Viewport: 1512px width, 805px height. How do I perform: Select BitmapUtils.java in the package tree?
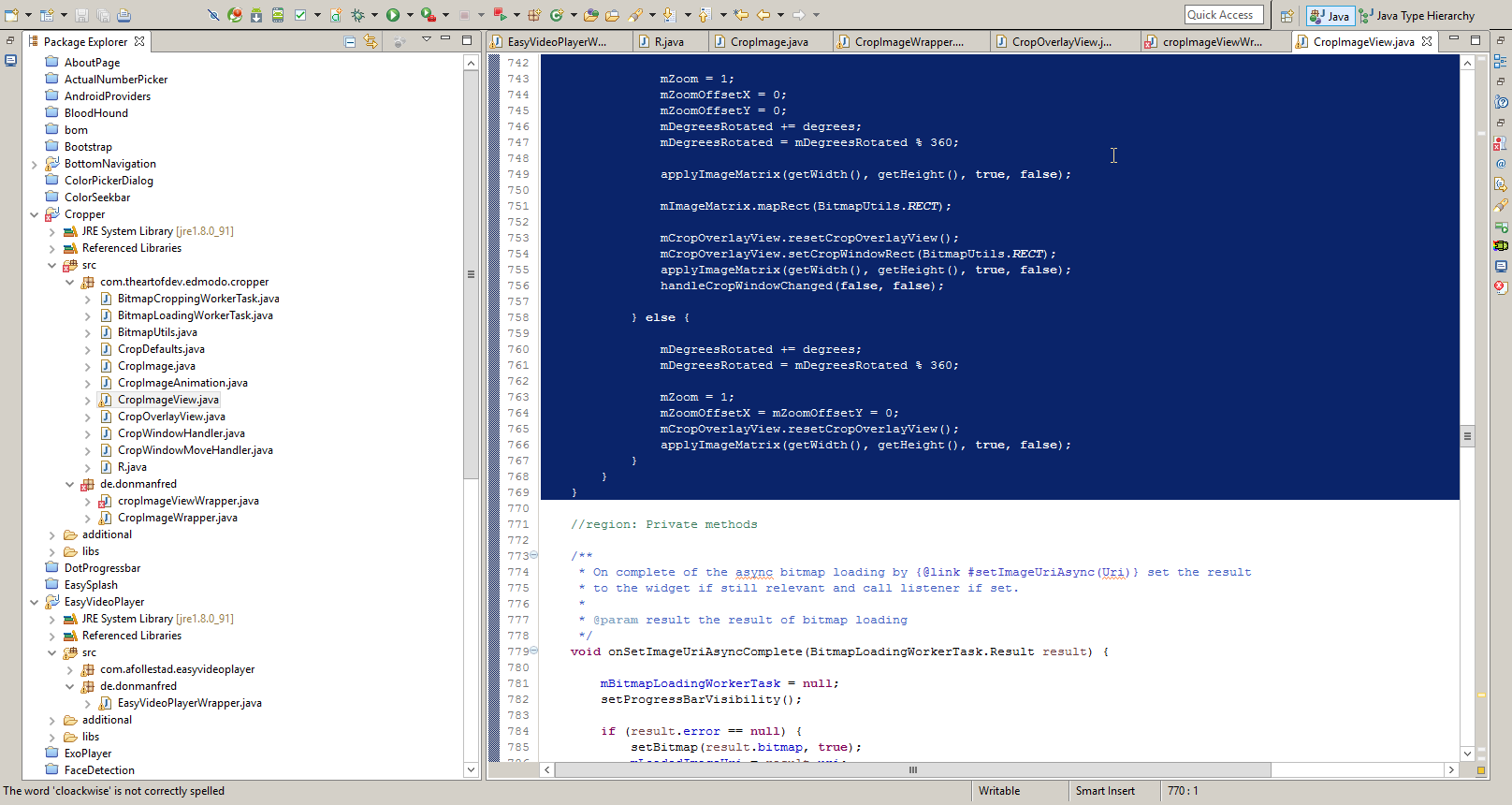(157, 332)
